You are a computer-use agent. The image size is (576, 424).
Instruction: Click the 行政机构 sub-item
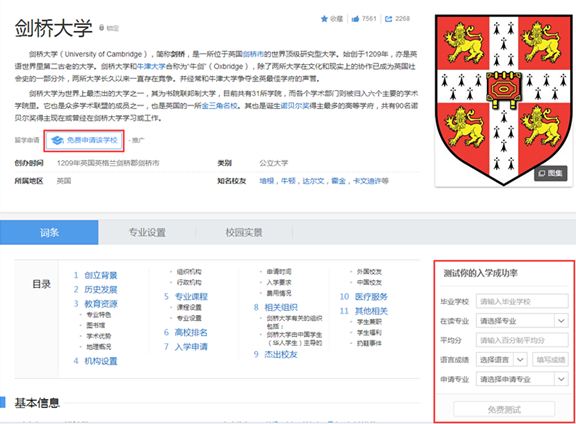click(189, 283)
